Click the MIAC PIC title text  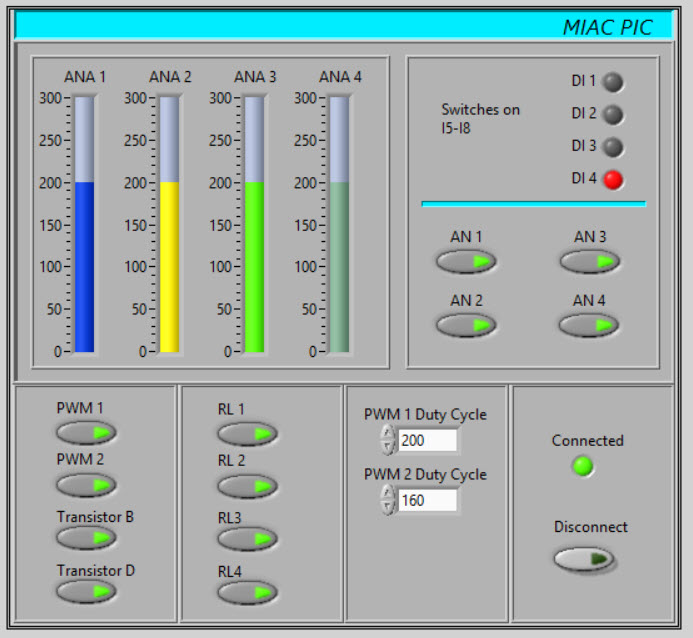pos(607,27)
